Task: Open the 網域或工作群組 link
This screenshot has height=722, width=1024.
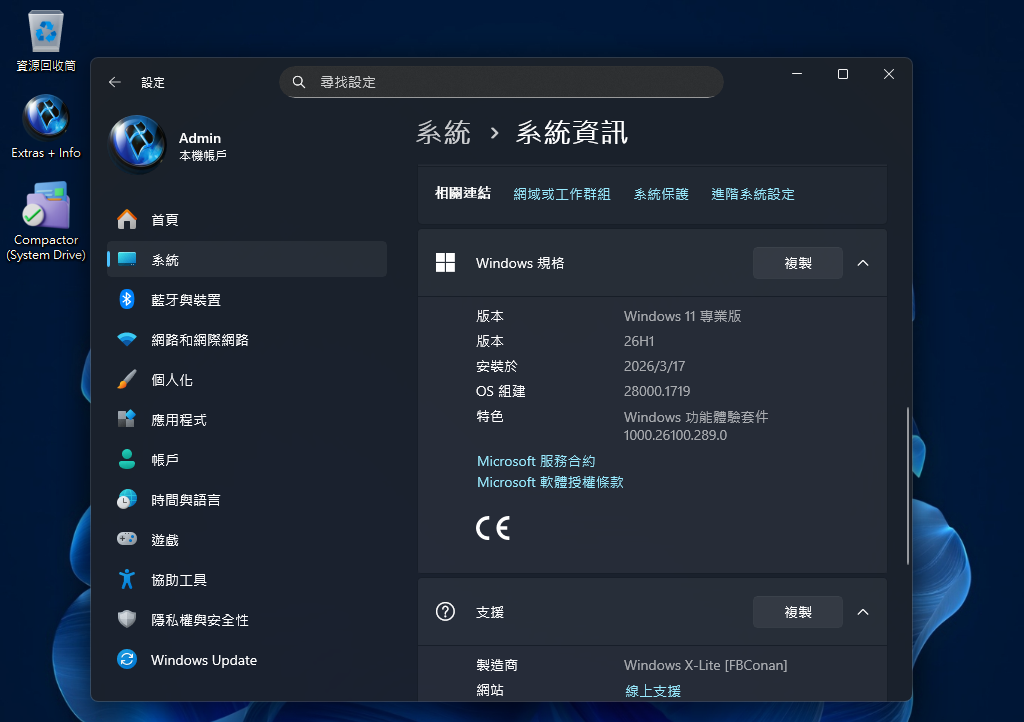Action: [562, 194]
